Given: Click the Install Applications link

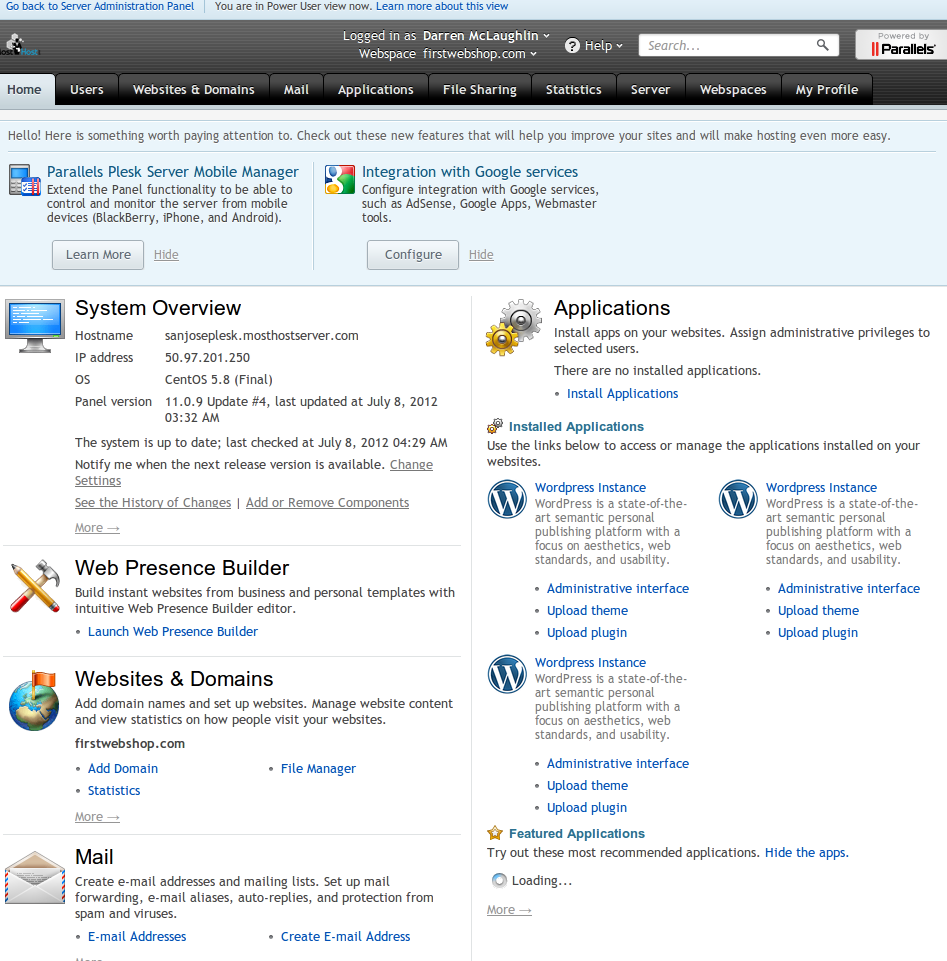Looking at the screenshot, I should coord(622,394).
